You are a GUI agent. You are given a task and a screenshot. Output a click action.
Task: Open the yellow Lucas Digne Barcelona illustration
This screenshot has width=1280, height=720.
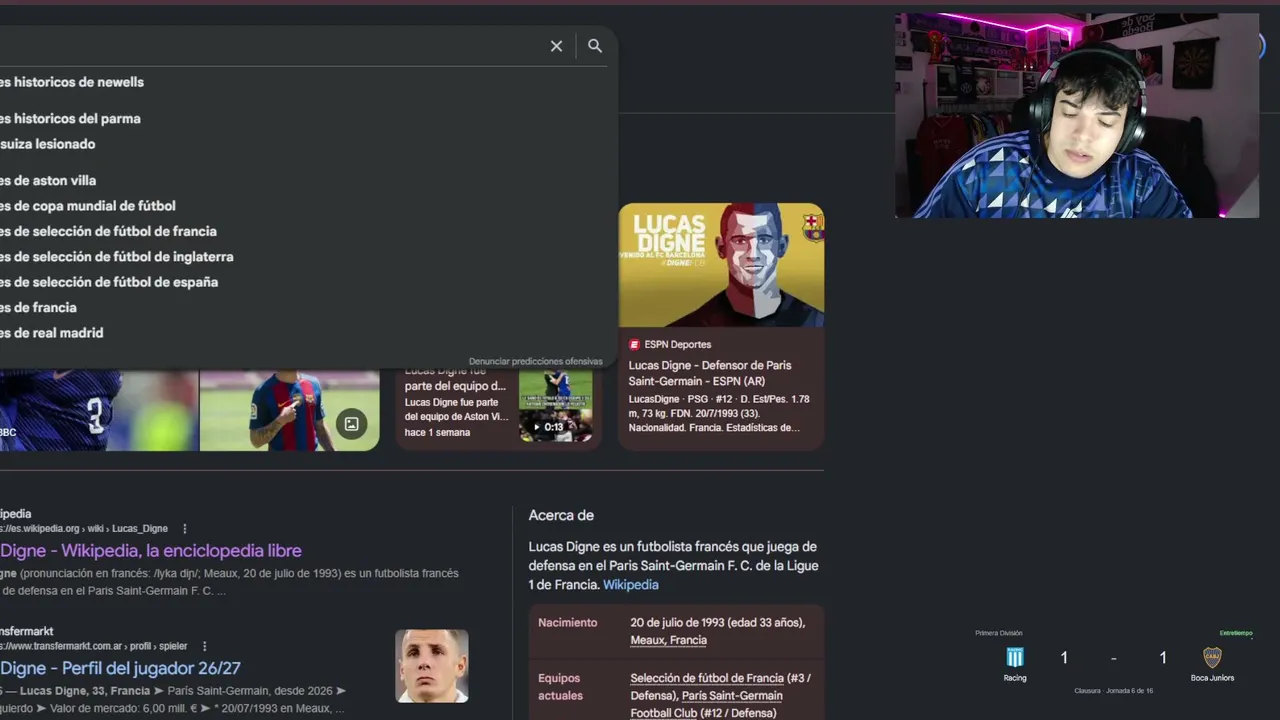[x=721, y=265]
